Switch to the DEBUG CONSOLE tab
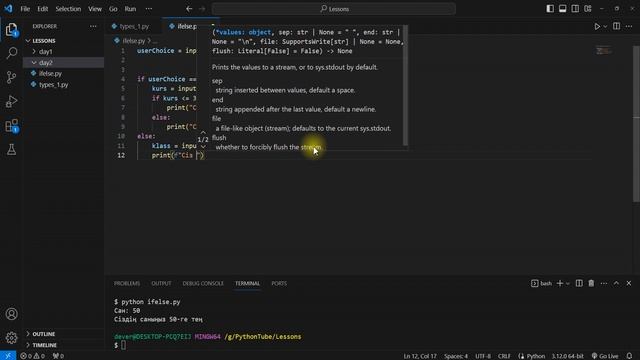Image resolution: width=640 pixels, height=360 pixels. point(203,283)
